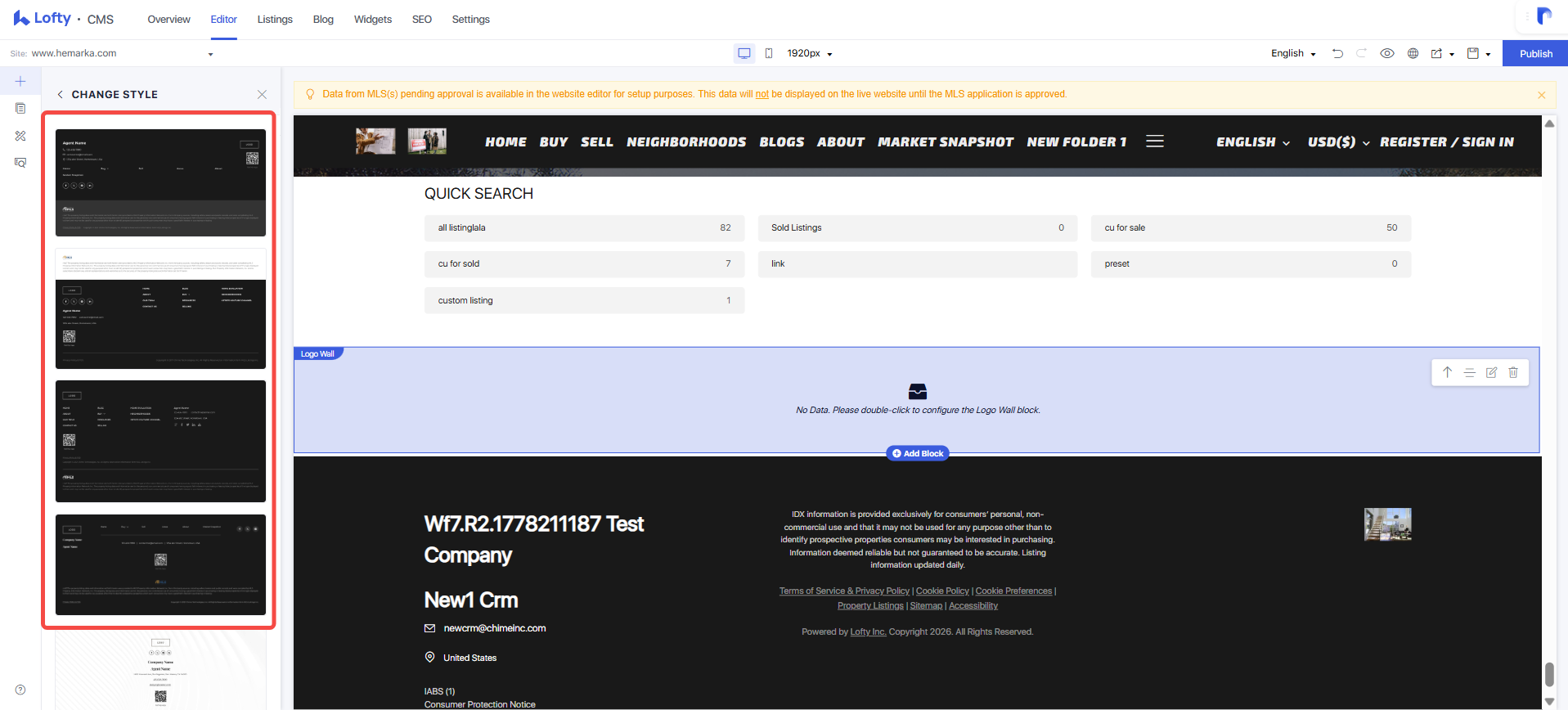Click the share export icon
The width and height of the screenshot is (1568, 710).
1436,53
